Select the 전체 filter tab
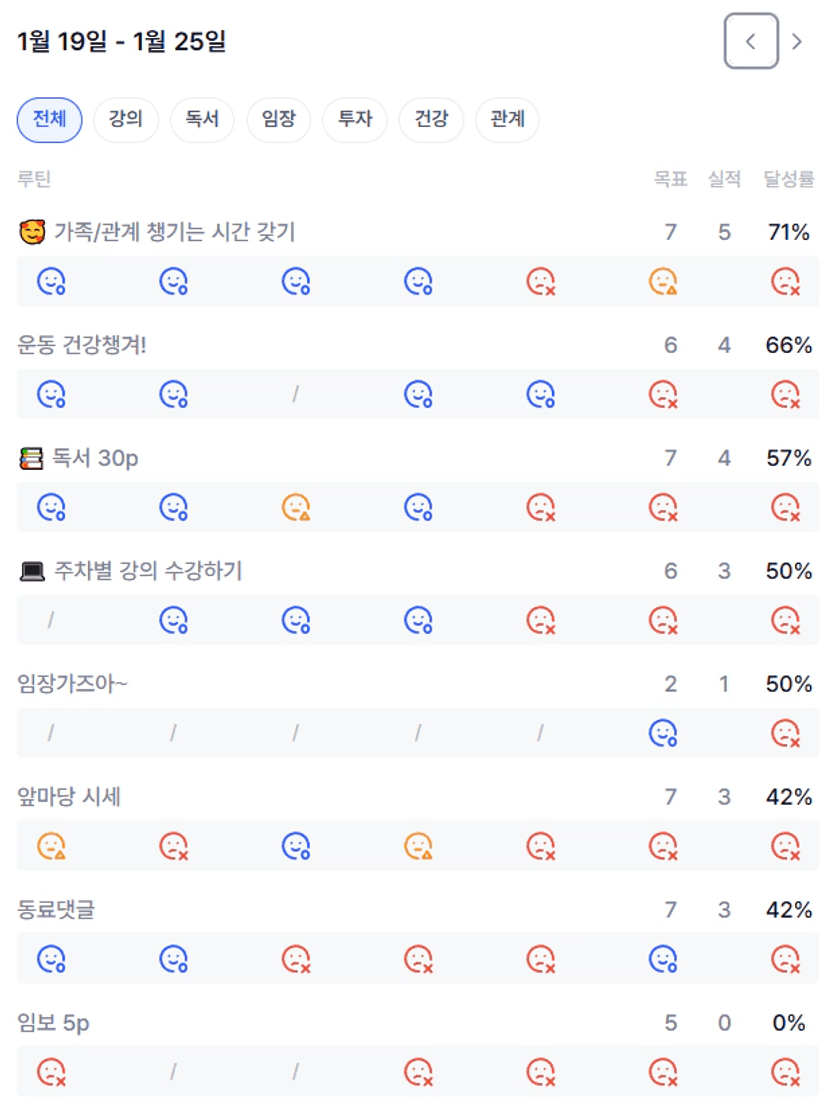The width and height of the screenshot is (827, 1099). coord(49,120)
